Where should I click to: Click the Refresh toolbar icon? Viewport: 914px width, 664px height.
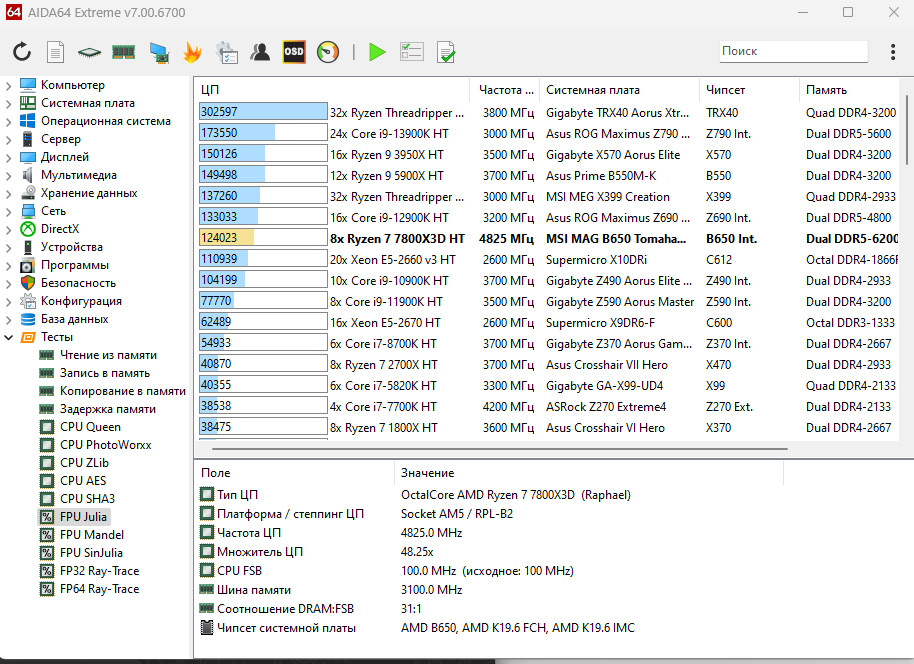click(x=22, y=52)
